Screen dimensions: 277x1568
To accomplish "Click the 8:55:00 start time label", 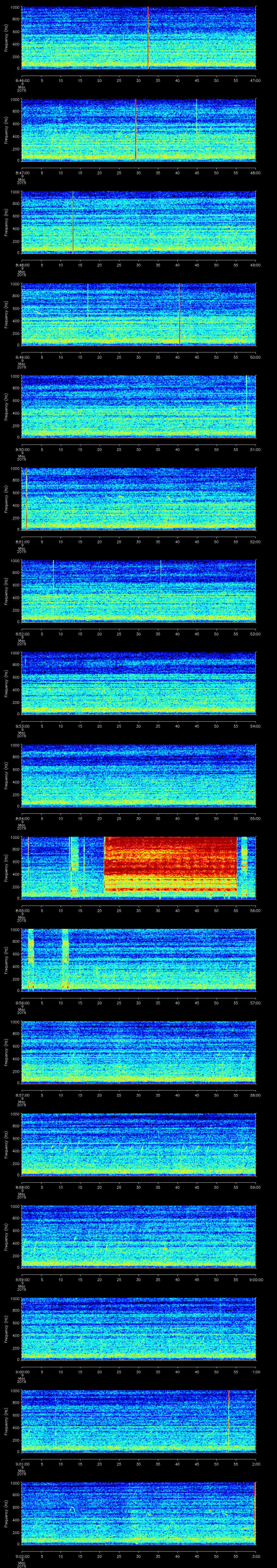I will point(22,910).
